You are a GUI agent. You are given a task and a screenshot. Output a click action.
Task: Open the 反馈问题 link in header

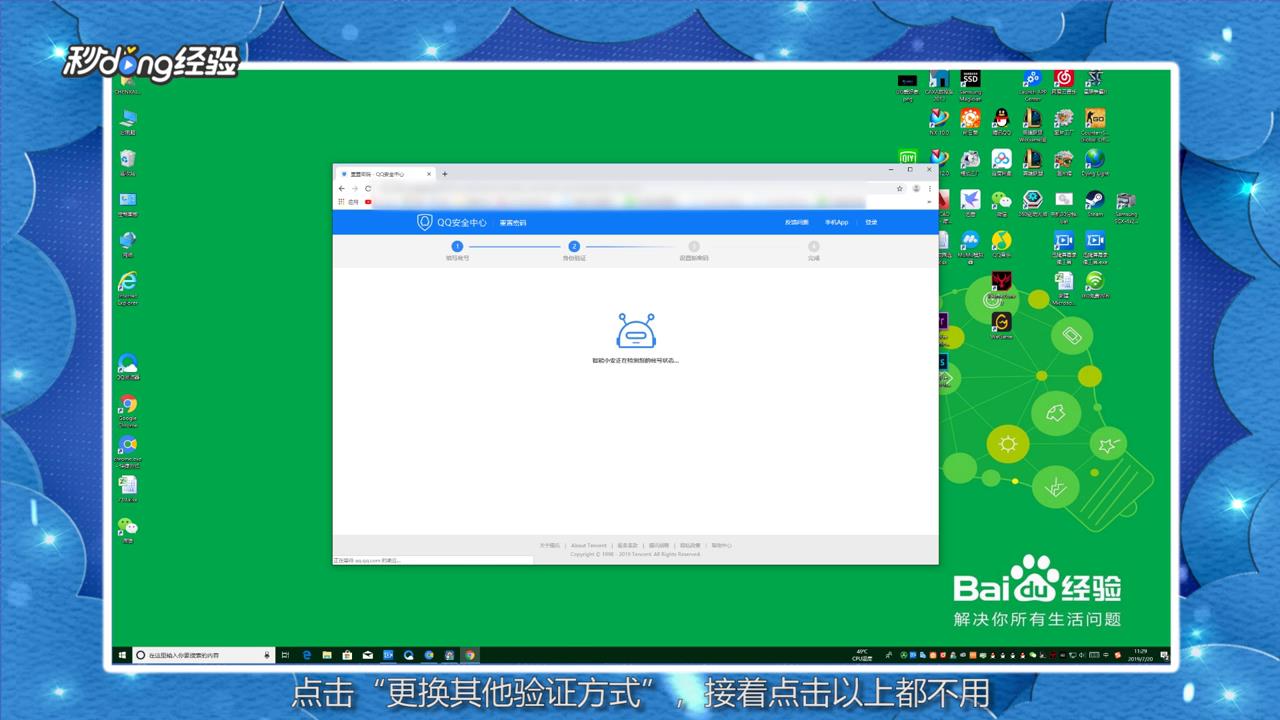coord(795,222)
